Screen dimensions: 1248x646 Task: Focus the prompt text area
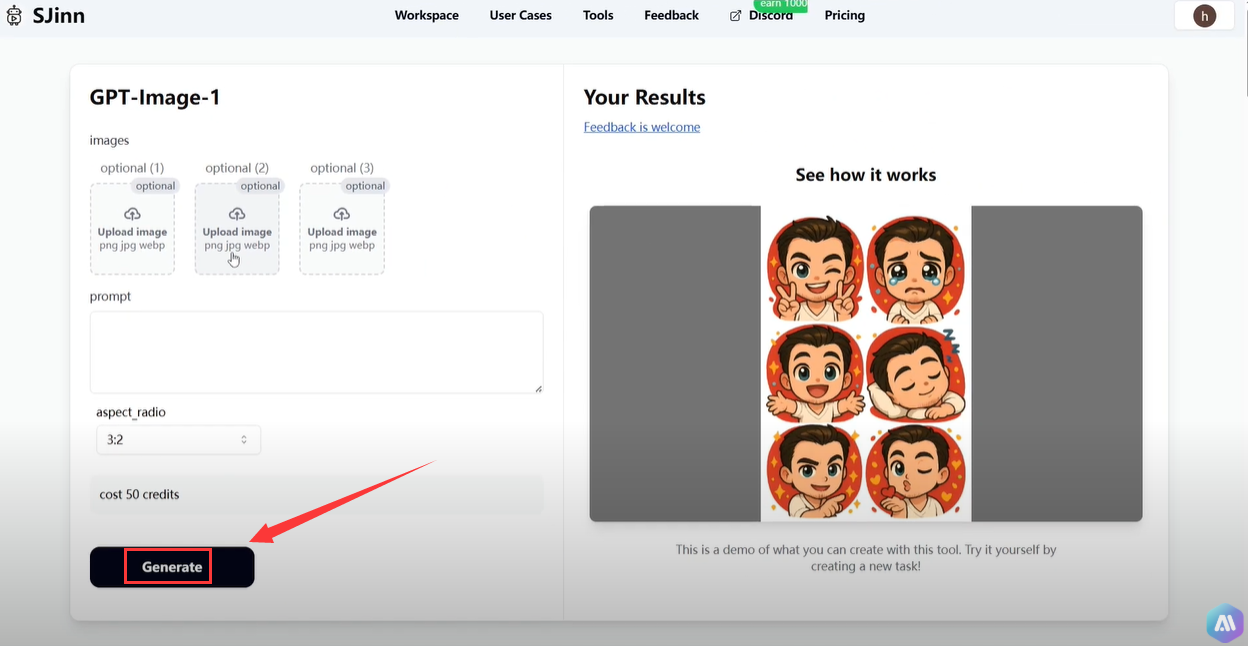point(316,352)
